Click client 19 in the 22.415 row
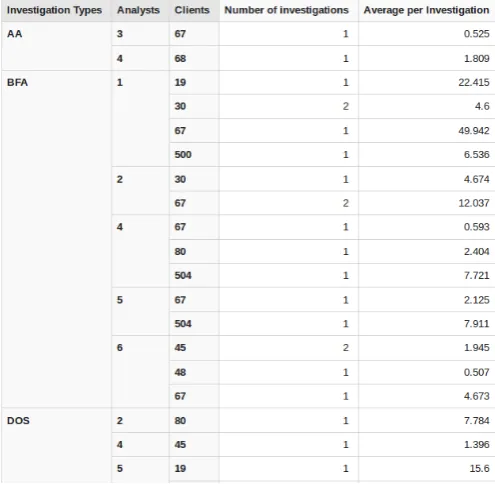This screenshot has width=495, height=484. click(x=180, y=82)
